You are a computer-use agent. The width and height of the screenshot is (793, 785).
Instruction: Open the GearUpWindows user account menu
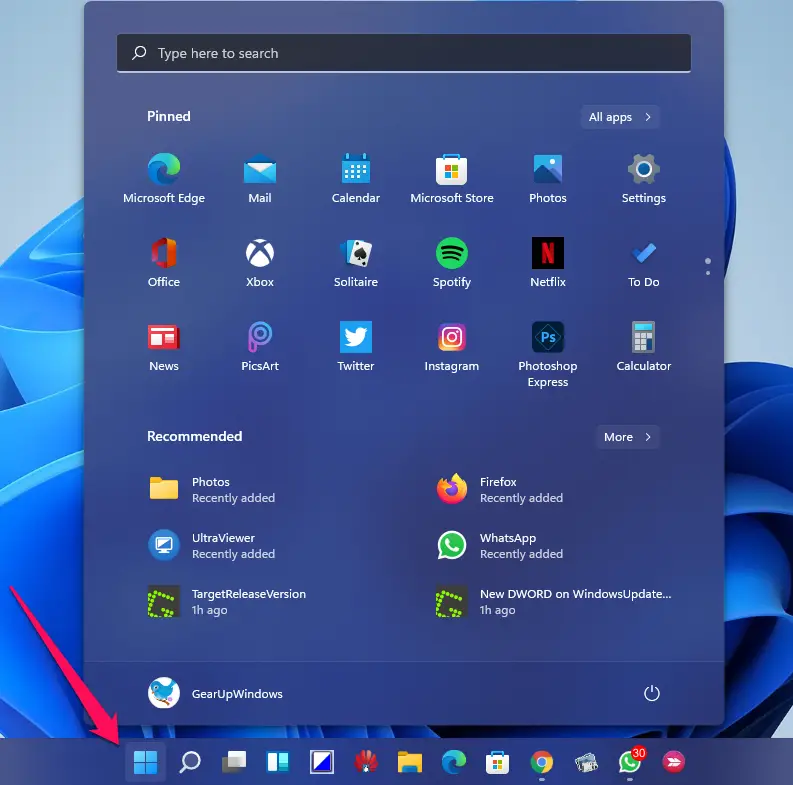[x=215, y=693]
